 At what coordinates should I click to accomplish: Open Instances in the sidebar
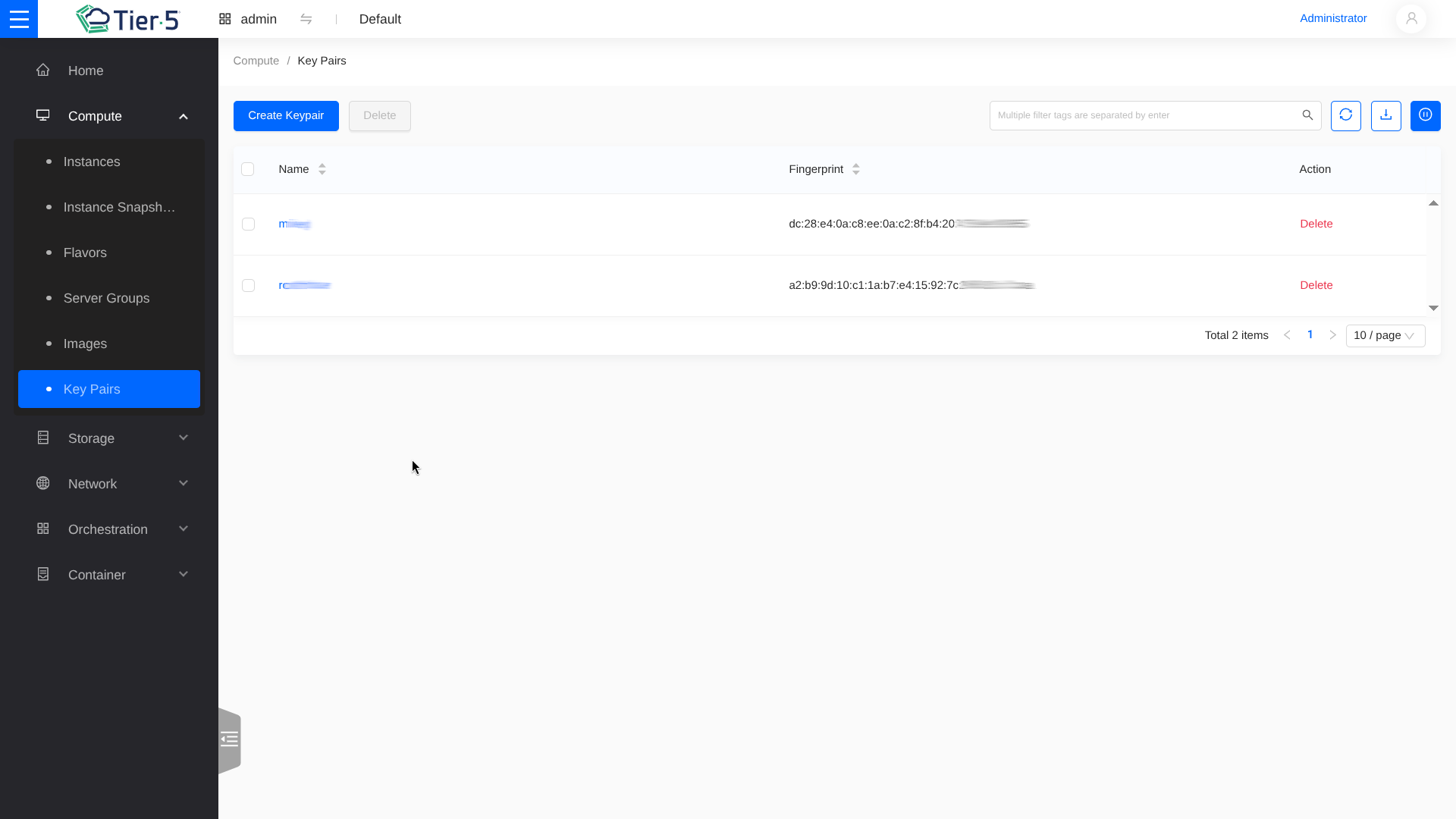[92, 162]
